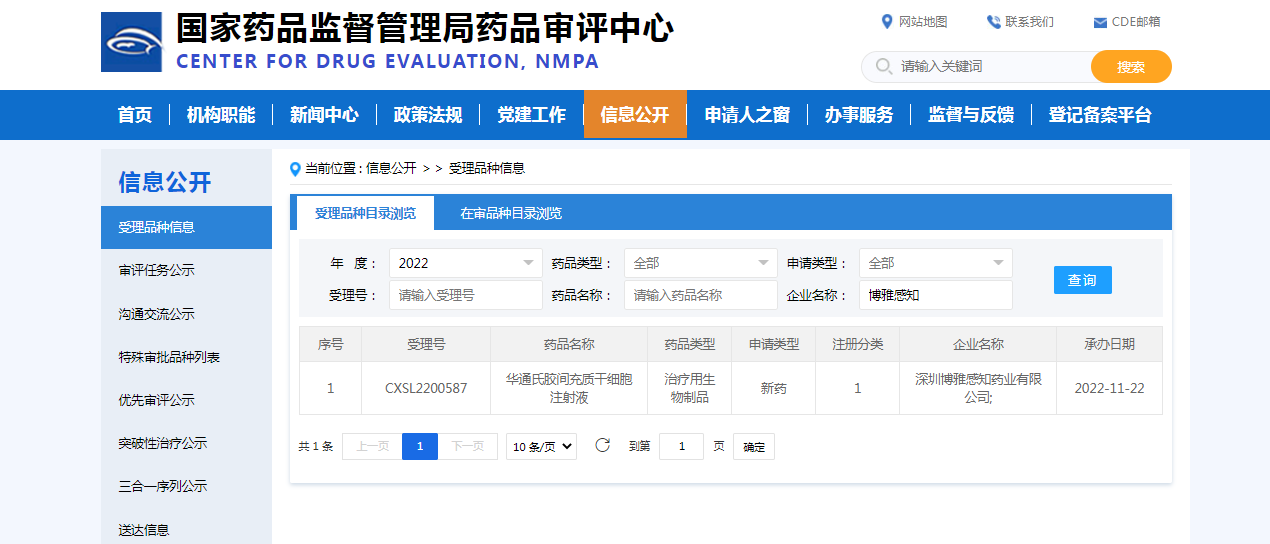Screen dimensions: 1270x544
Task: Go to 政策法规 menu item
Action: pyautogui.click(x=428, y=115)
